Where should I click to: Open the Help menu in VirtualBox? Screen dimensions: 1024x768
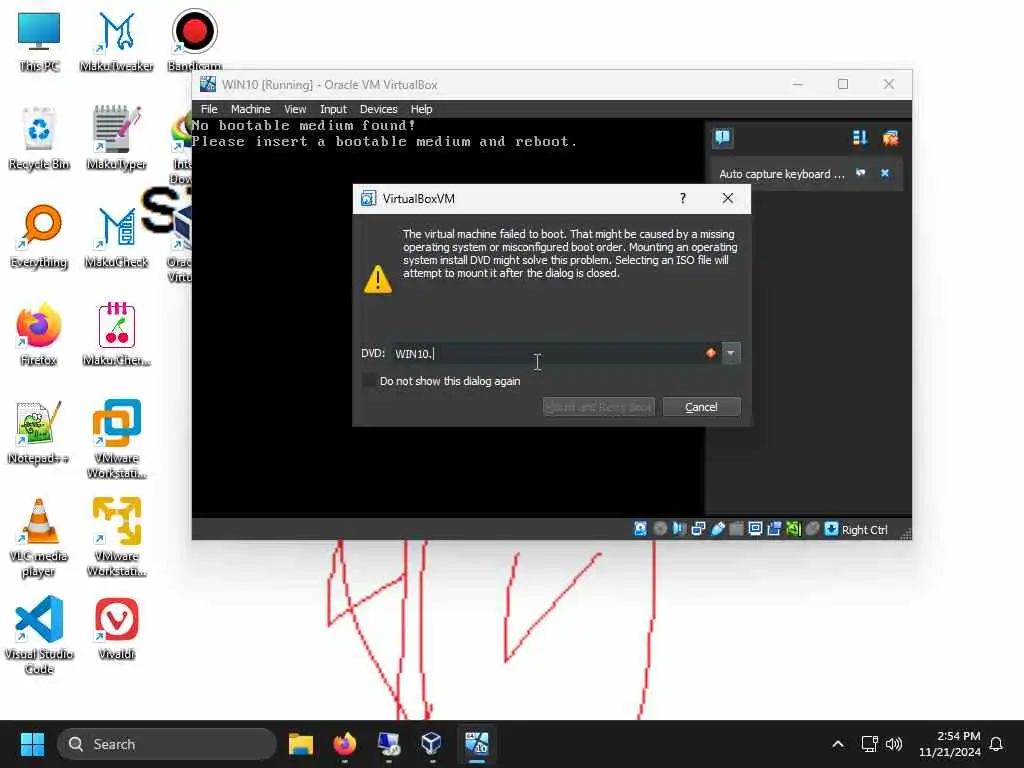click(x=421, y=109)
